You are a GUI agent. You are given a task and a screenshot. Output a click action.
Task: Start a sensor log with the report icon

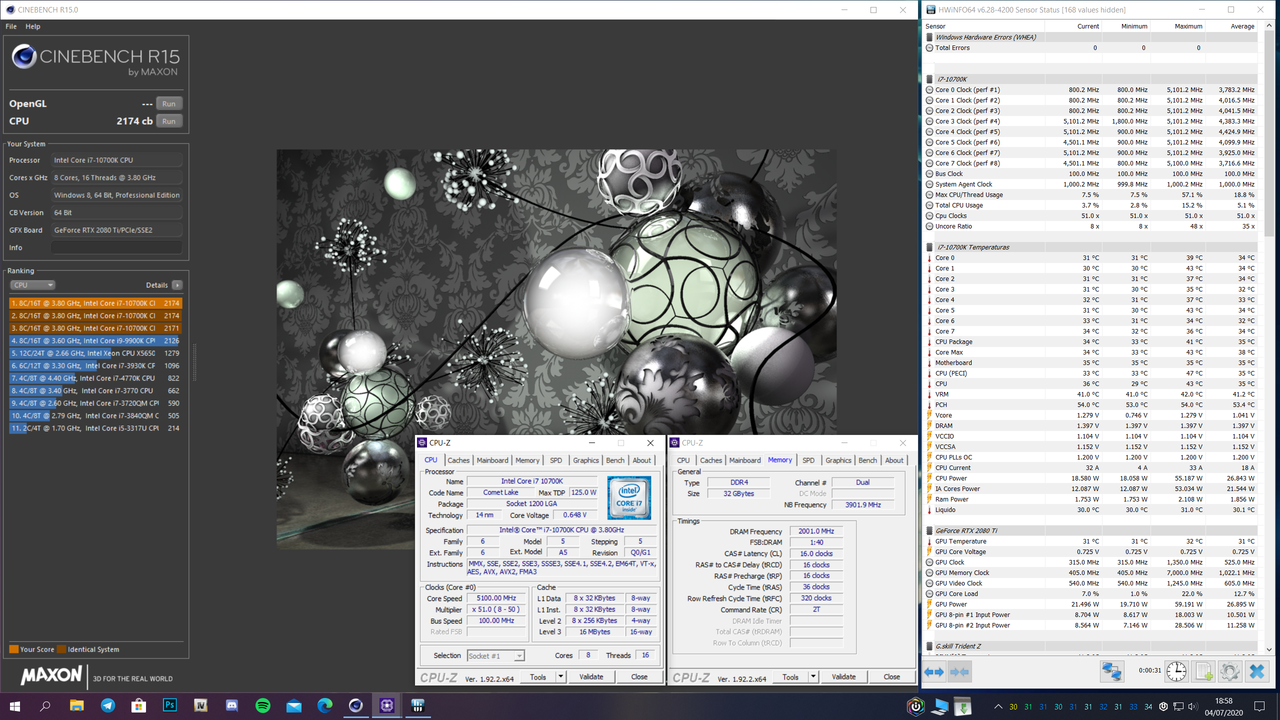click(1202, 671)
